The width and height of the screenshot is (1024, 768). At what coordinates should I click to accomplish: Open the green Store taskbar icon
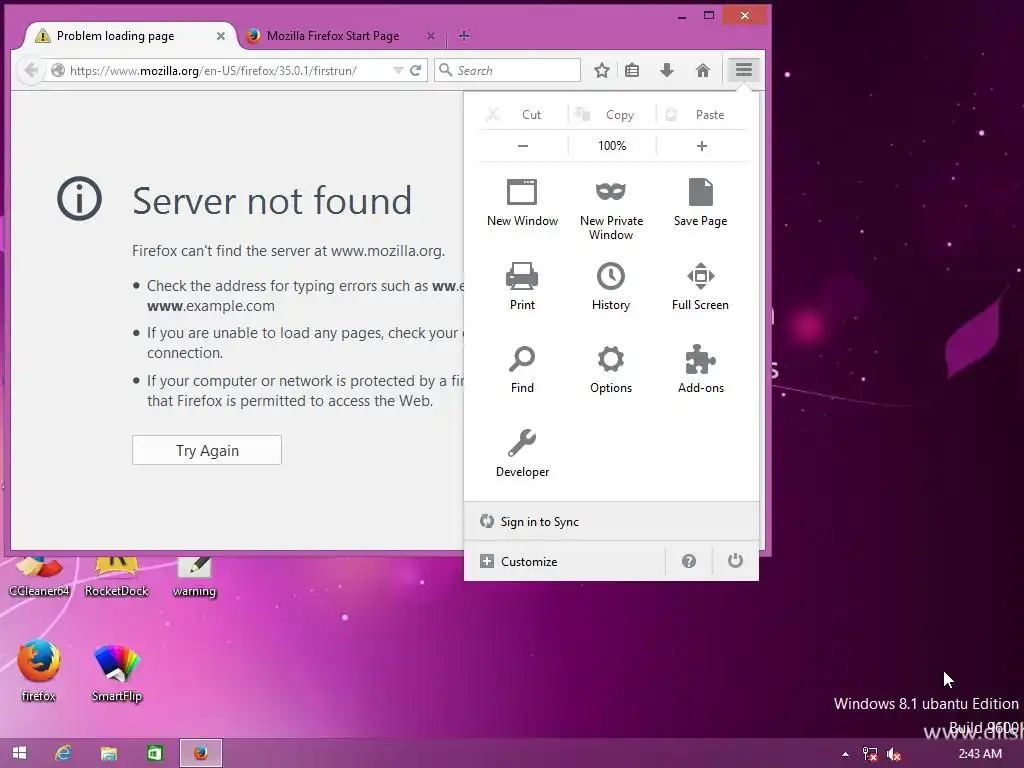tap(155, 753)
